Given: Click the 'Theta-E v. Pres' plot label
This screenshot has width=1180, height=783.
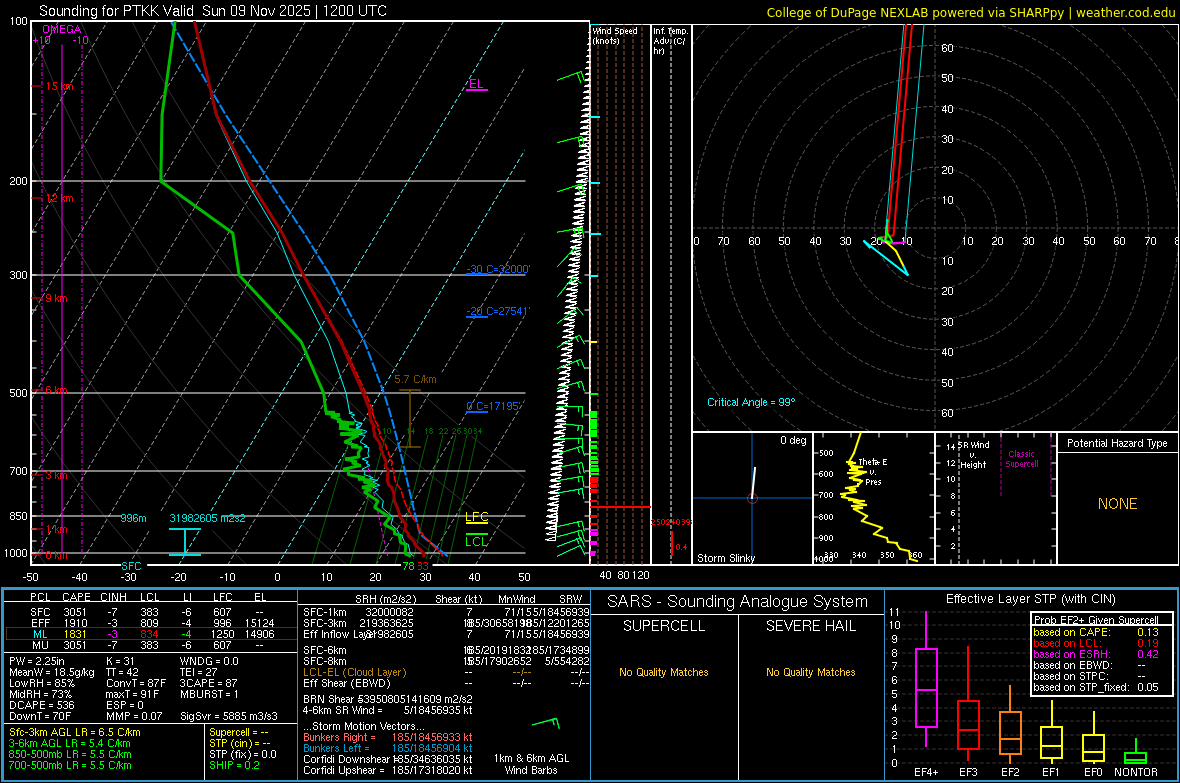Looking at the screenshot, I should click(x=873, y=471).
